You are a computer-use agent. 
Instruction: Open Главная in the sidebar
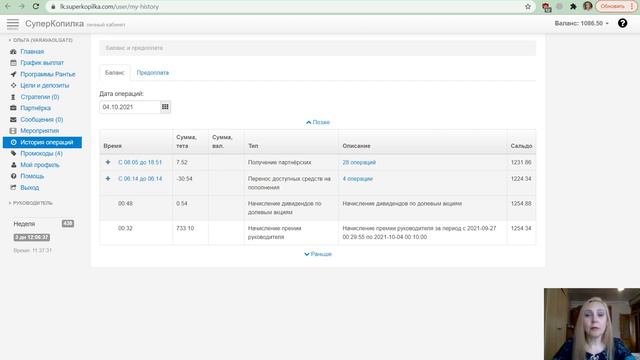[32, 51]
